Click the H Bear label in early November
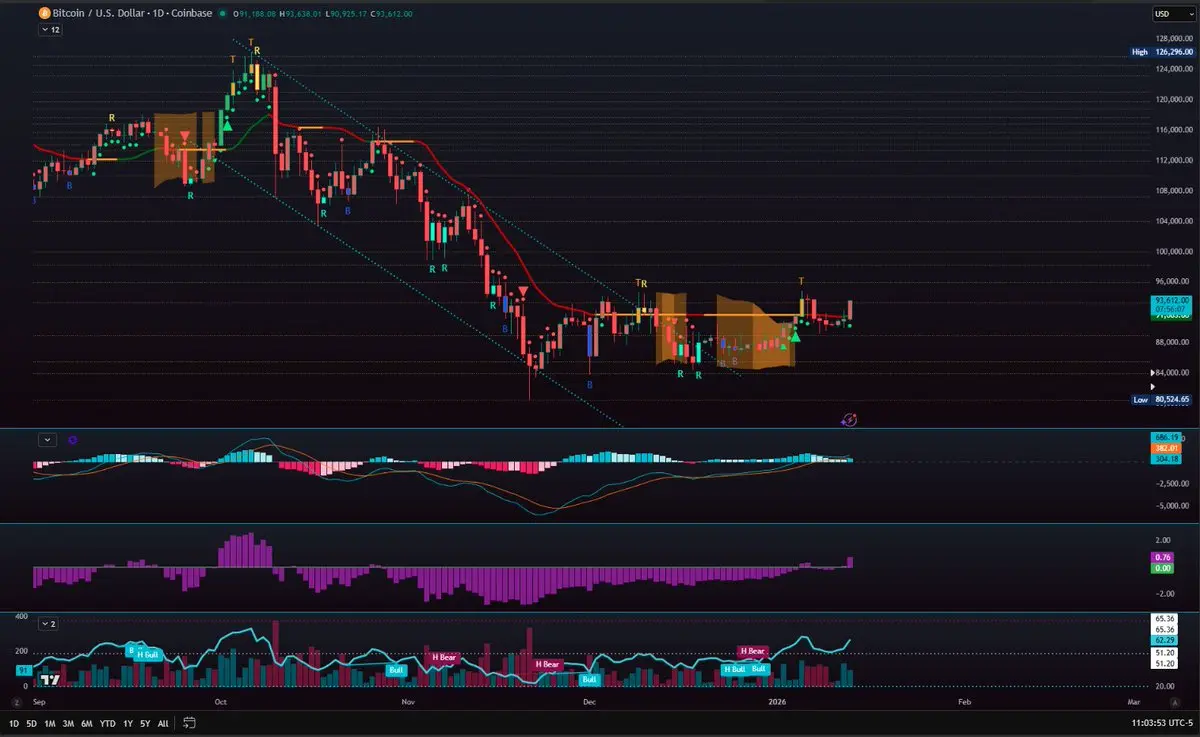 (444, 657)
